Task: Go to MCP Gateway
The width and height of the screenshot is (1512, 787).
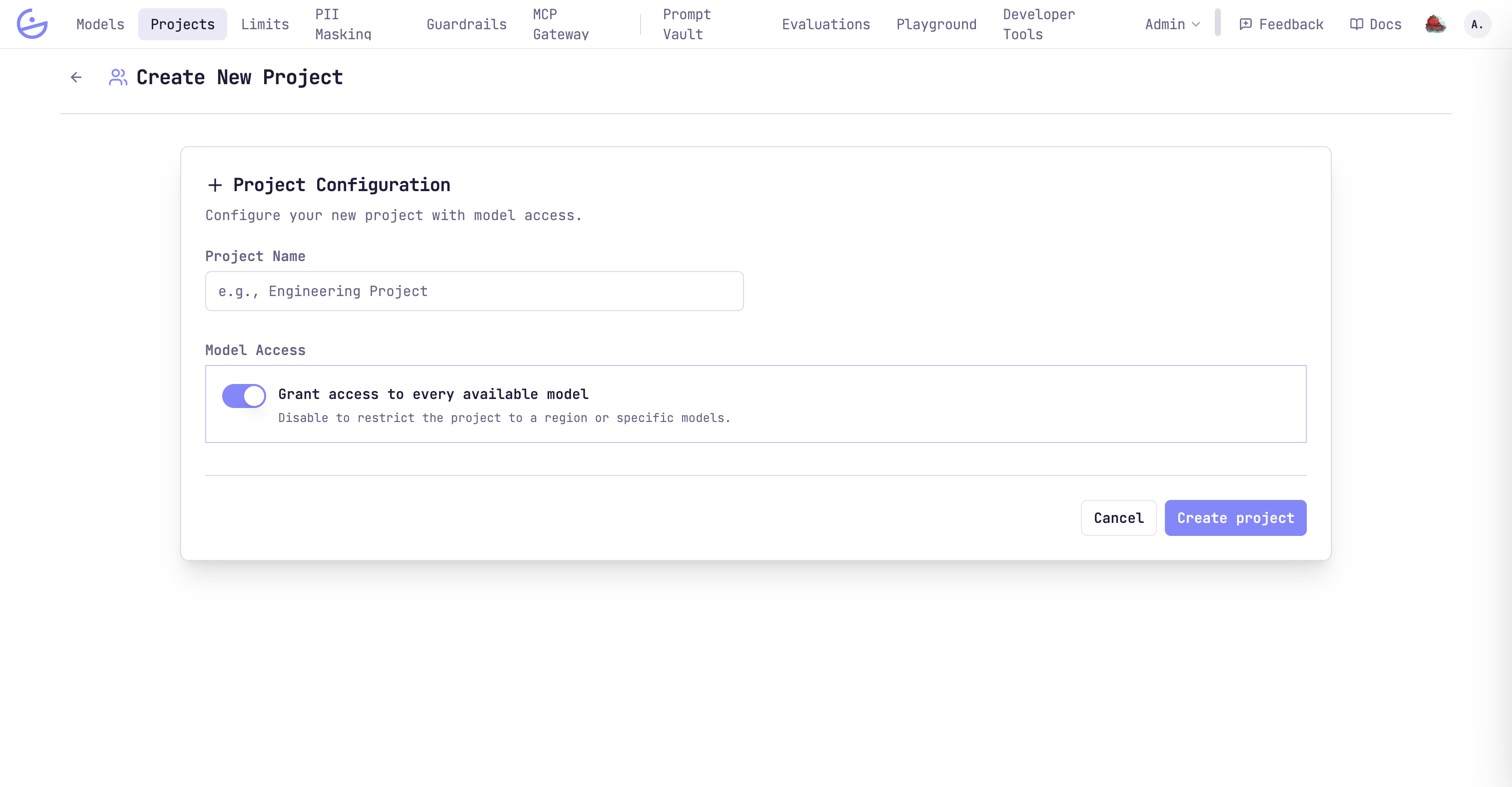Action: click(561, 24)
